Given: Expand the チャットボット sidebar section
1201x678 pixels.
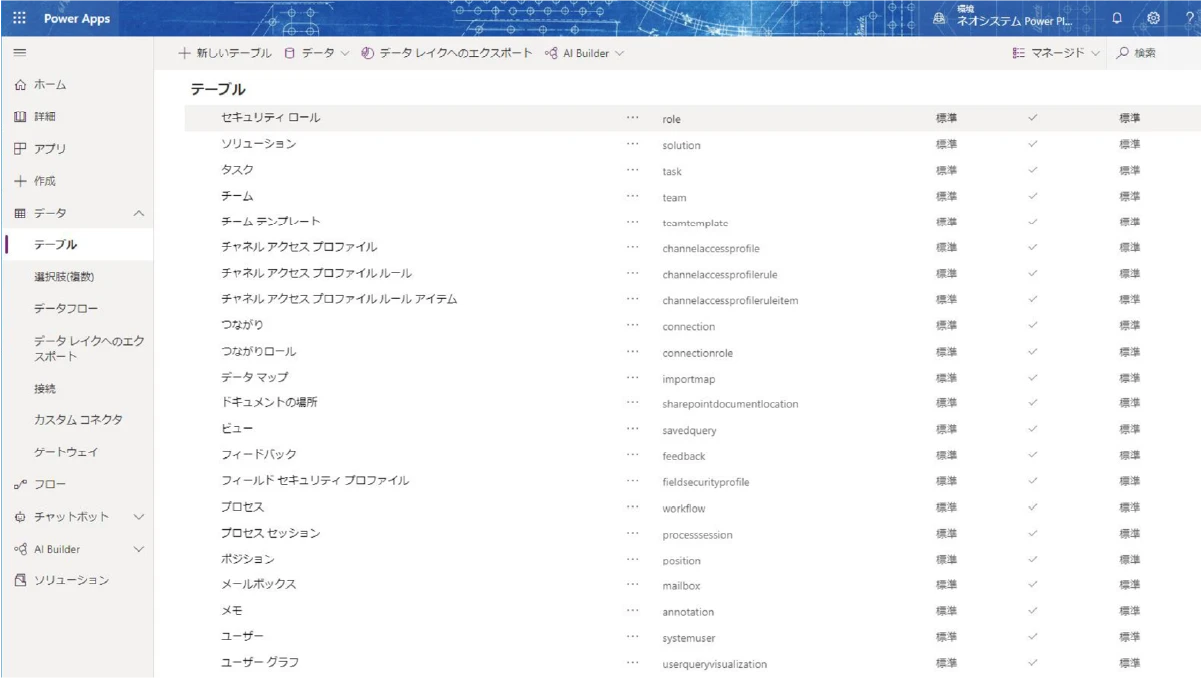Looking at the screenshot, I should click(x=139, y=517).
